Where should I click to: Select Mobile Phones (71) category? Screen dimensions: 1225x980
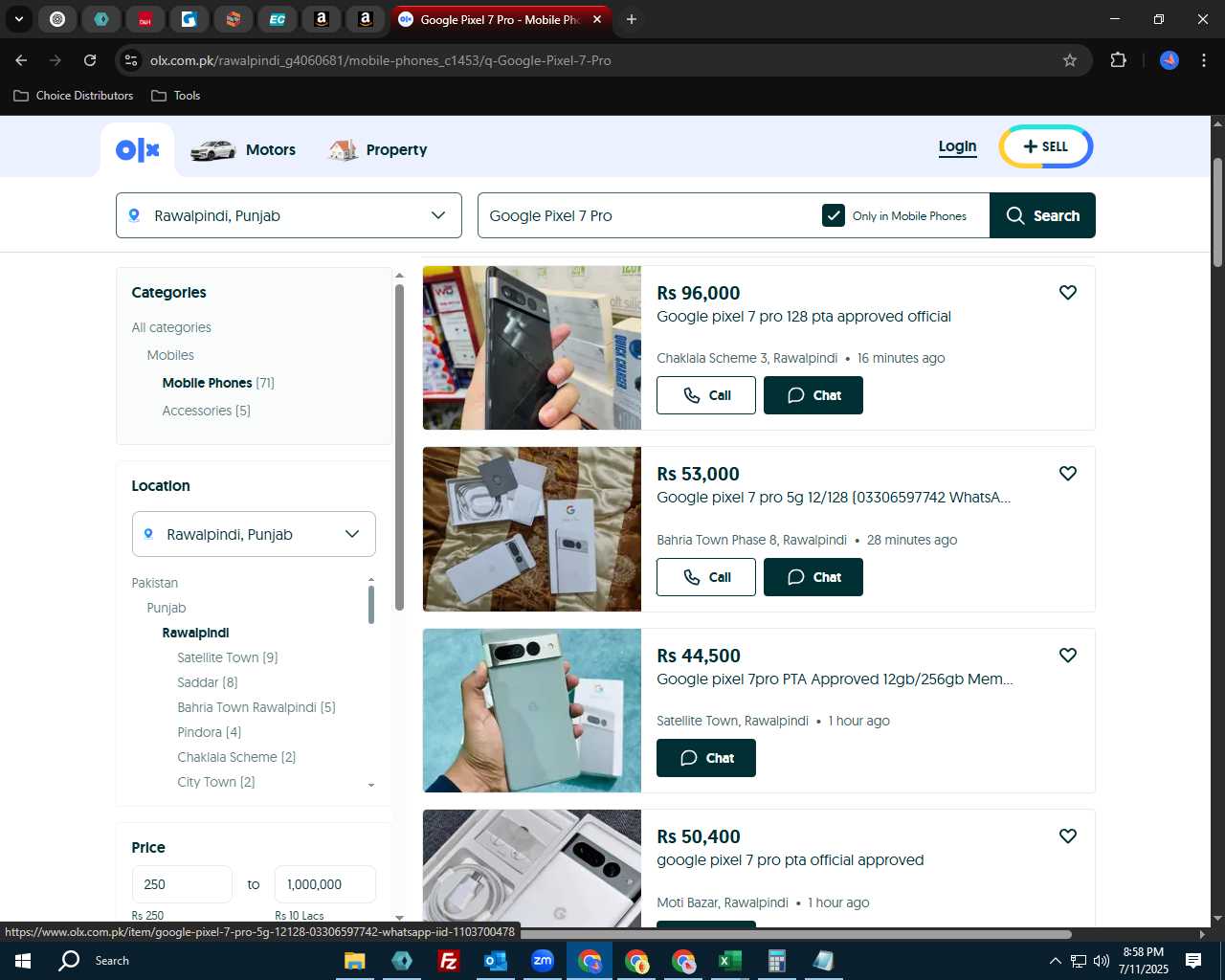point(218,383)
